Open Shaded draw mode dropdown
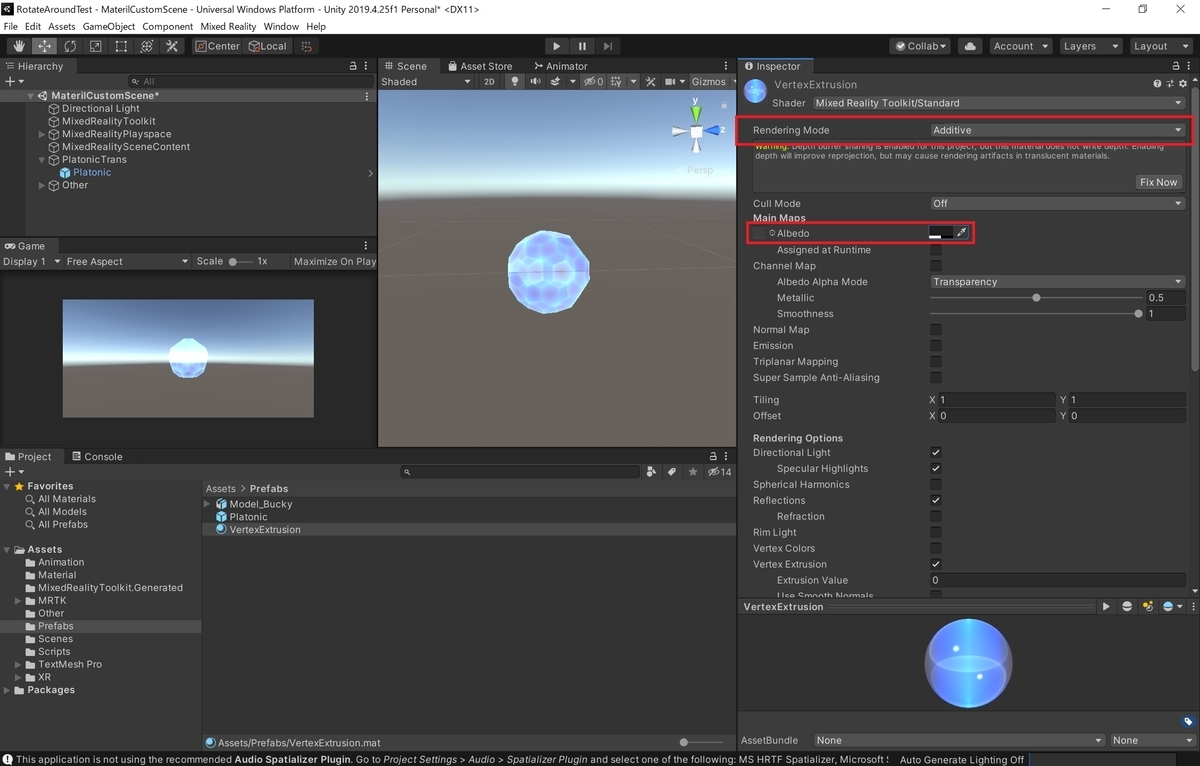This screenshot has height=766, width=1200. click(x=425, y=82)
